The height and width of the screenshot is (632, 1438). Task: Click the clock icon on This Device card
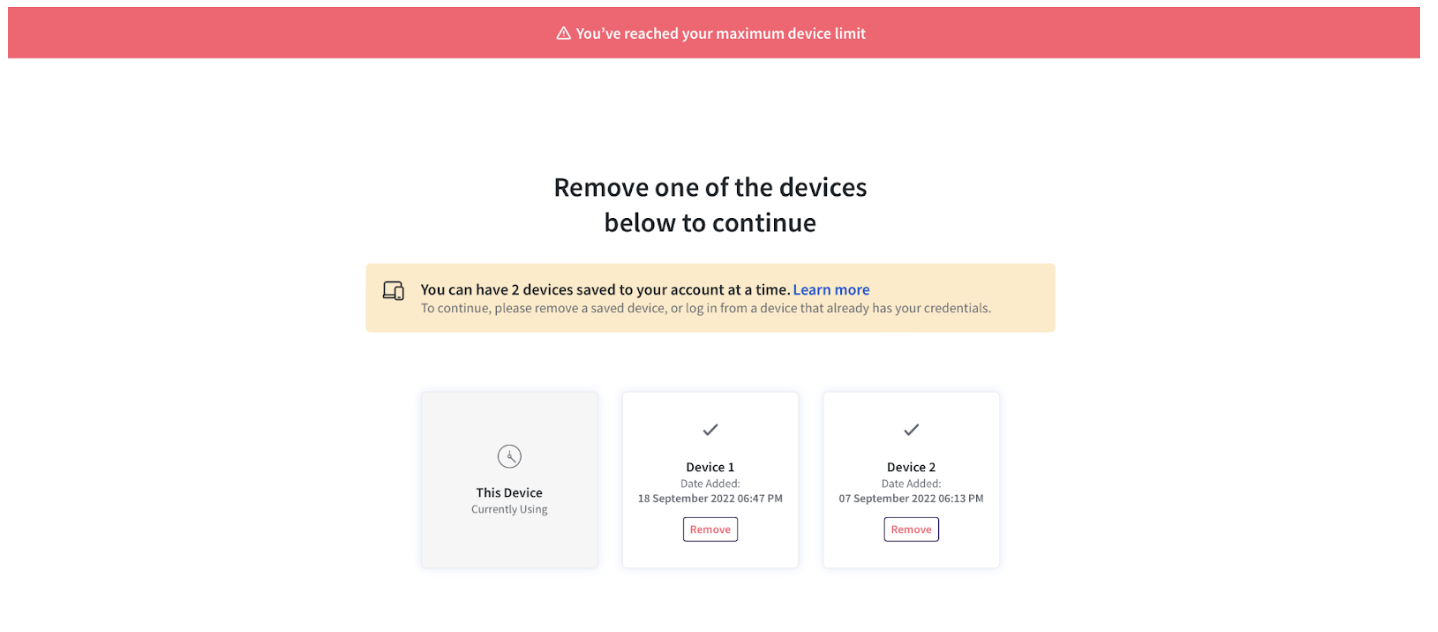pos(509,457)
